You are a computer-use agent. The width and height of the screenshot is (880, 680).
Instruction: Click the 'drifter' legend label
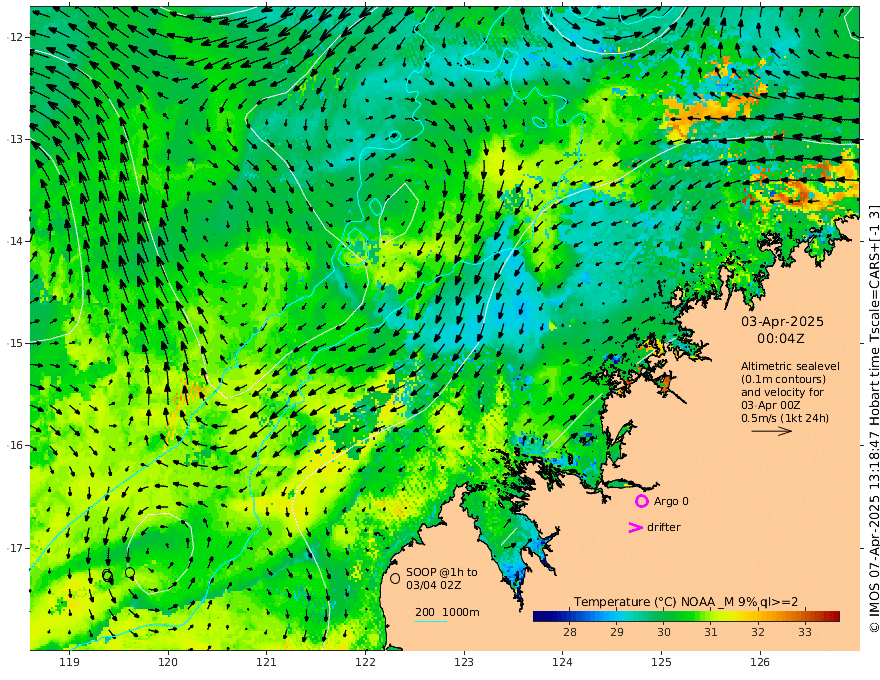coord(663,527)
